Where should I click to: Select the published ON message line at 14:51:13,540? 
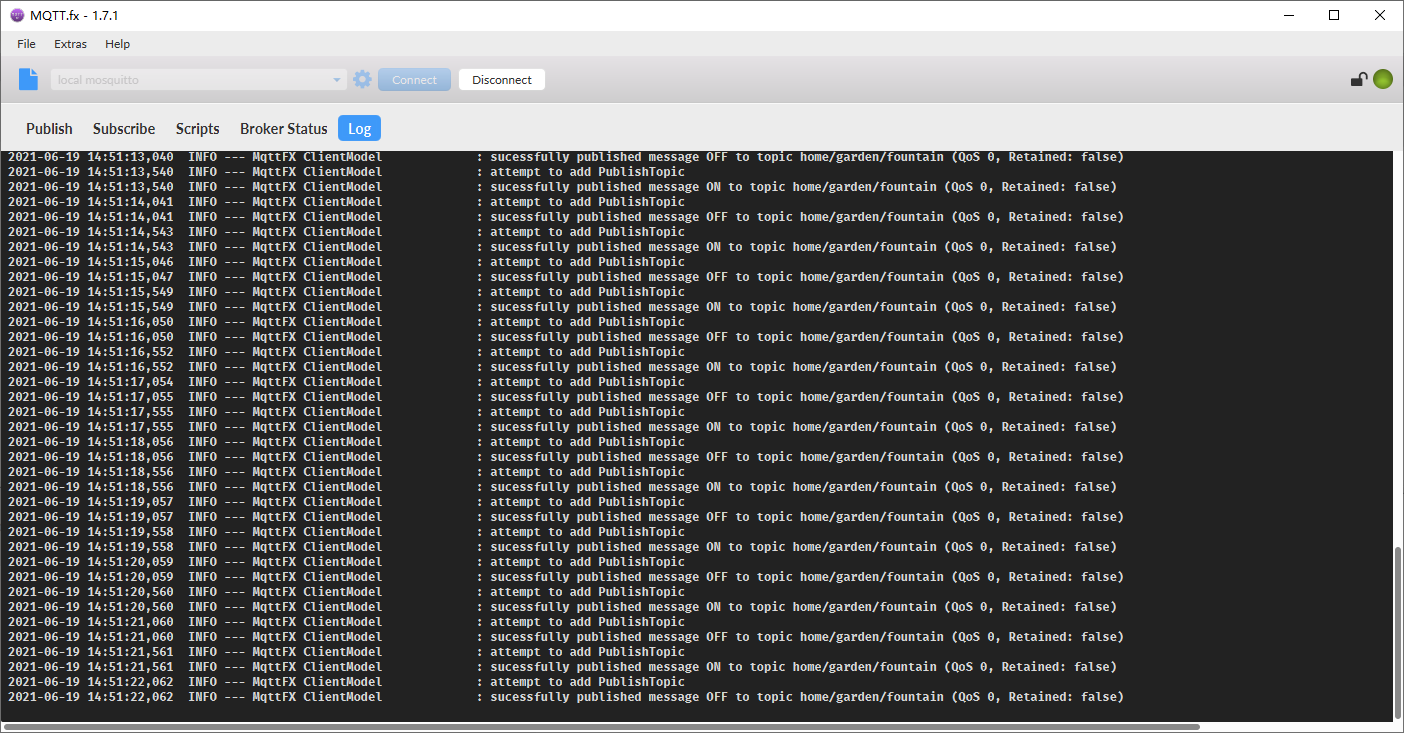click(x=562, y=187)
